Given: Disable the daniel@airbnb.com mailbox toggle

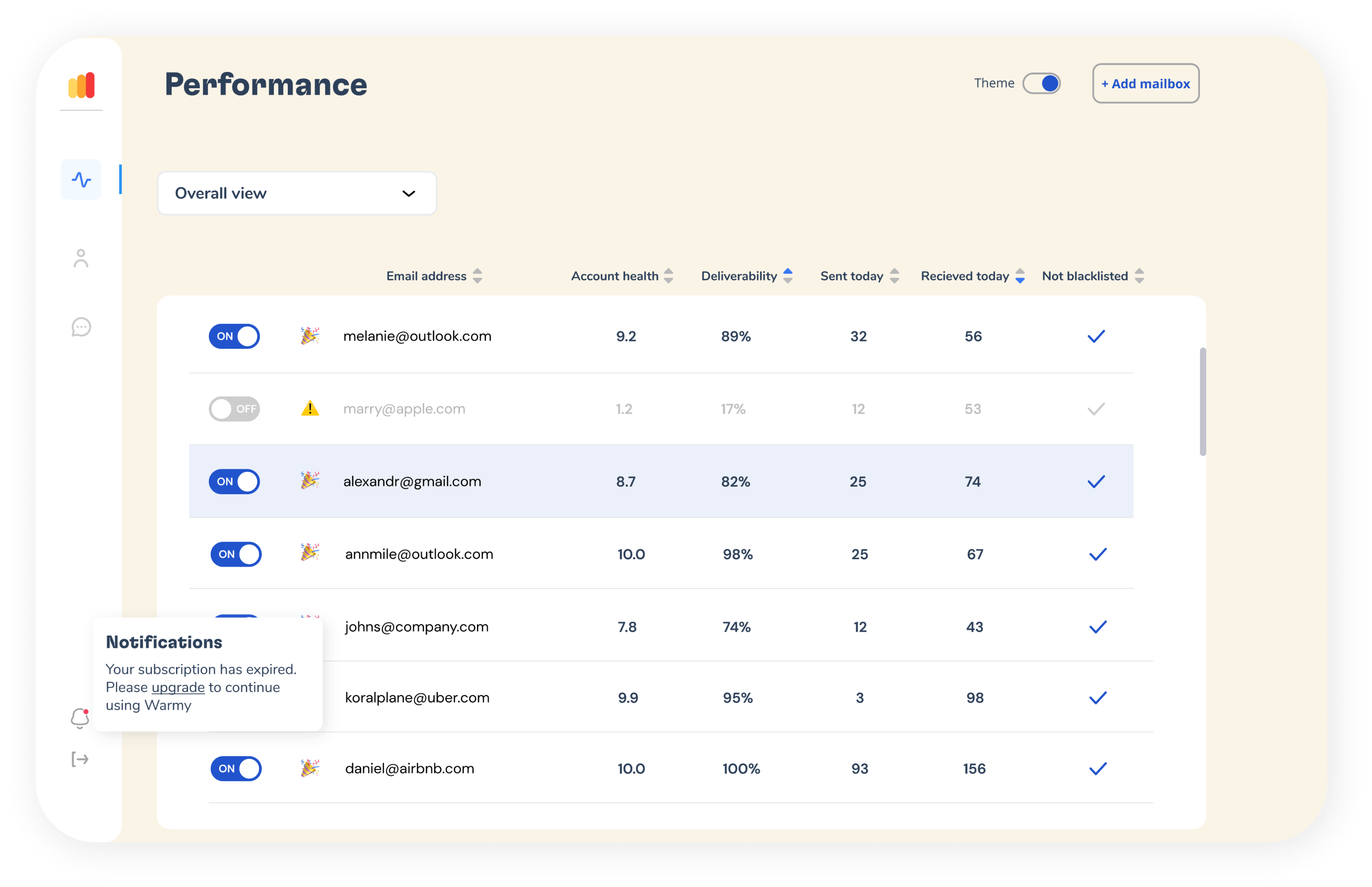Looking at the screenshot, I should [236, 768].
